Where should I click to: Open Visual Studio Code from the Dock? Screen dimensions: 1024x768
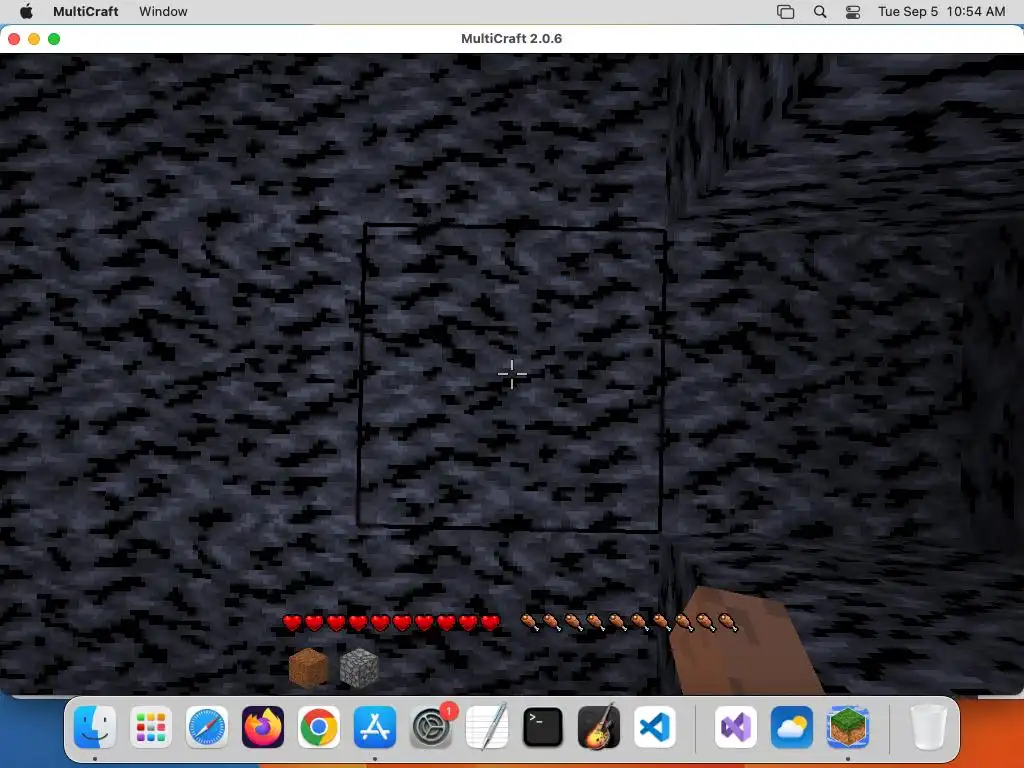pyautogui.click(x=654, y=727)
